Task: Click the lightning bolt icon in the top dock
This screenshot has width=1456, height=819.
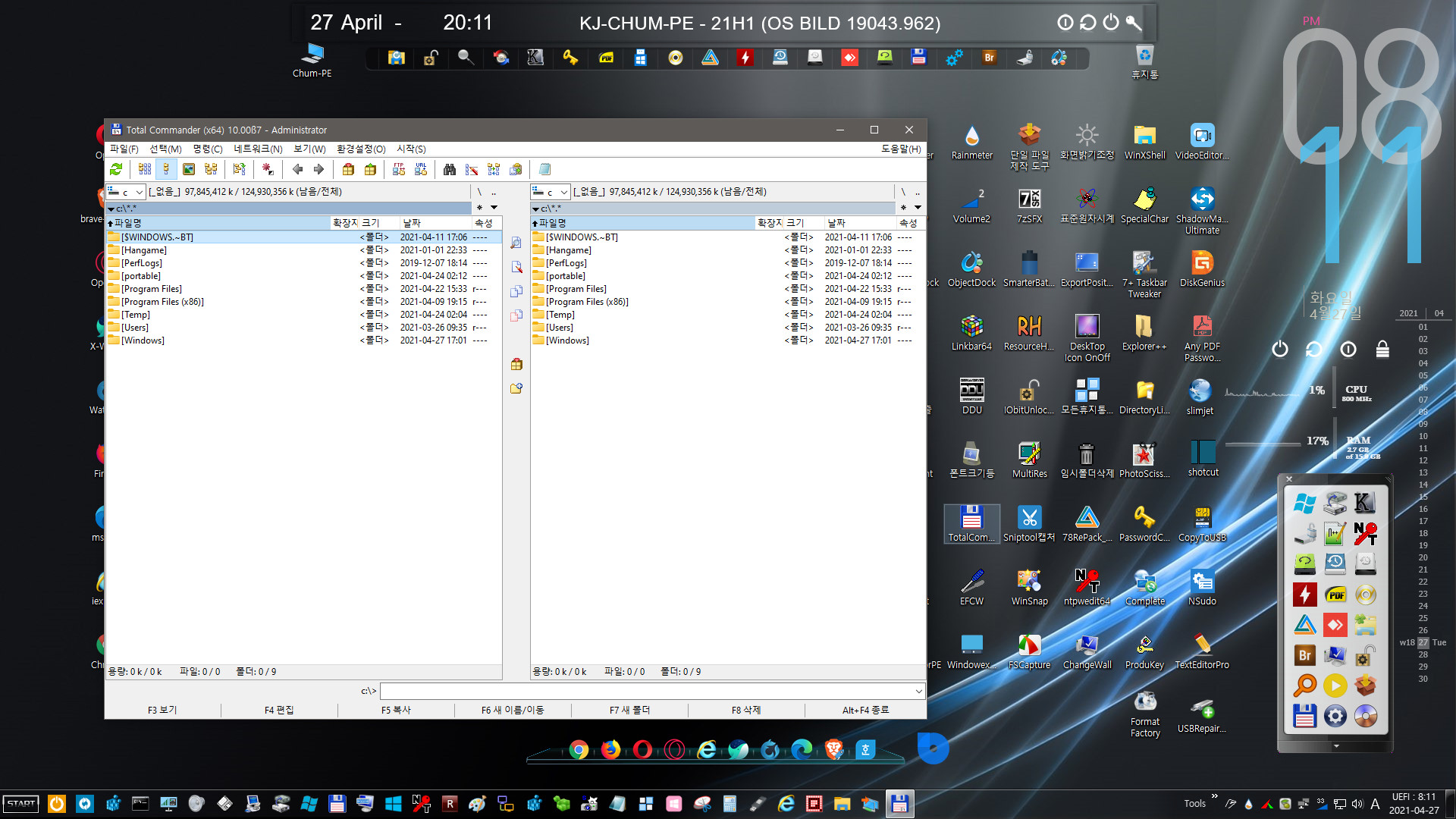Action: [x=745, y=58]
